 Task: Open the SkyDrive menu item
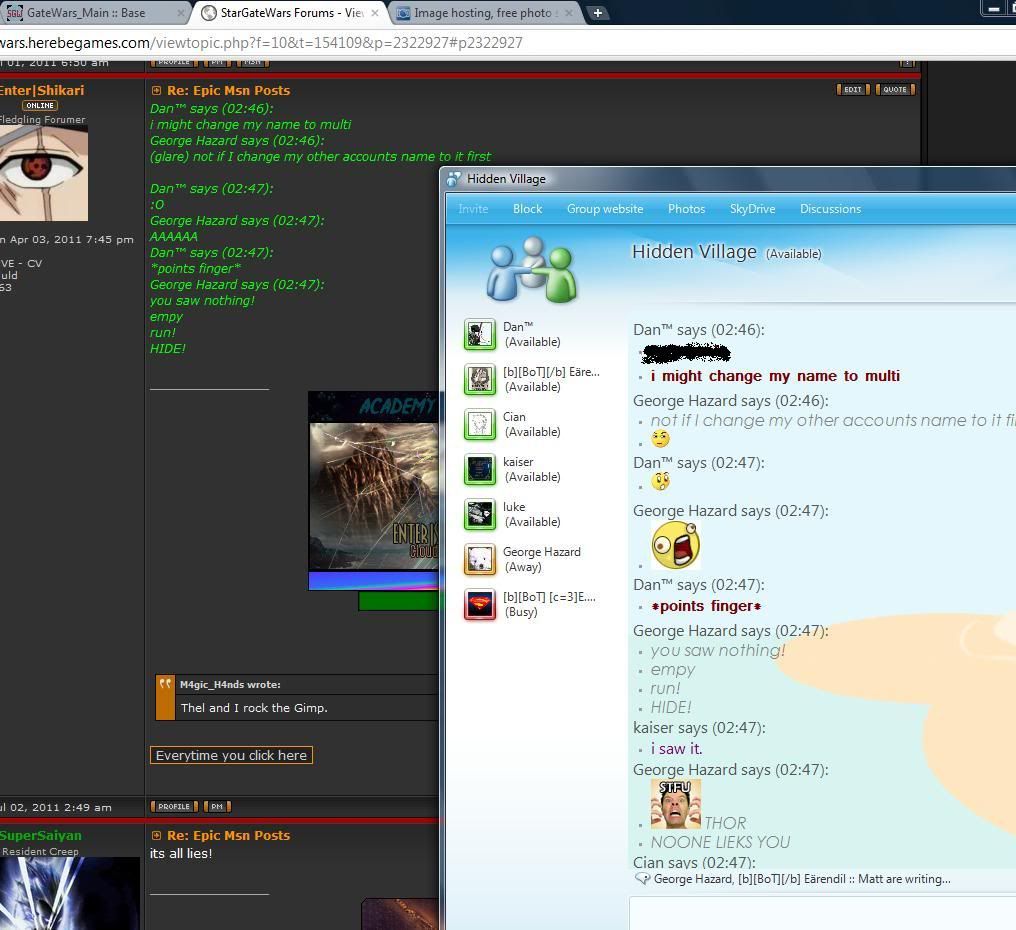pos(752,209)
